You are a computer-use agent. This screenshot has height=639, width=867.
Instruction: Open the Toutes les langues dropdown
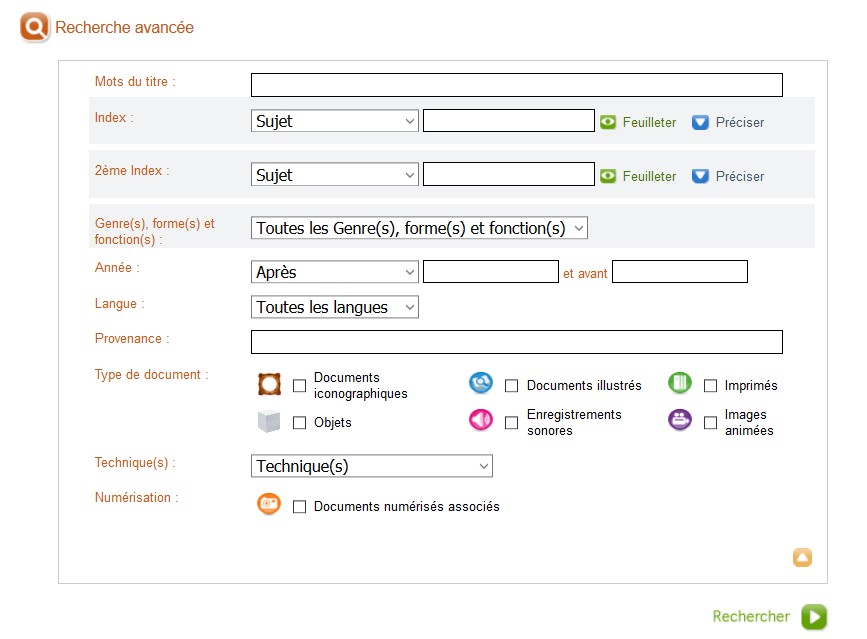(334, 307)
